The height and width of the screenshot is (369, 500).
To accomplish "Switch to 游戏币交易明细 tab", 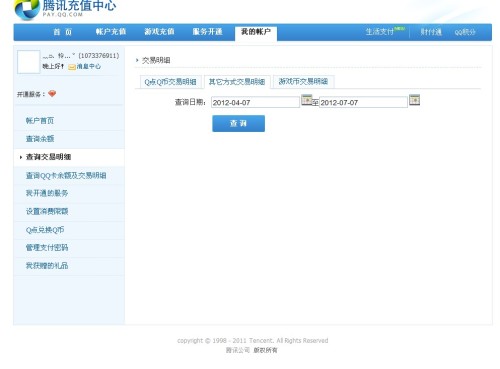I will [303, 82].
